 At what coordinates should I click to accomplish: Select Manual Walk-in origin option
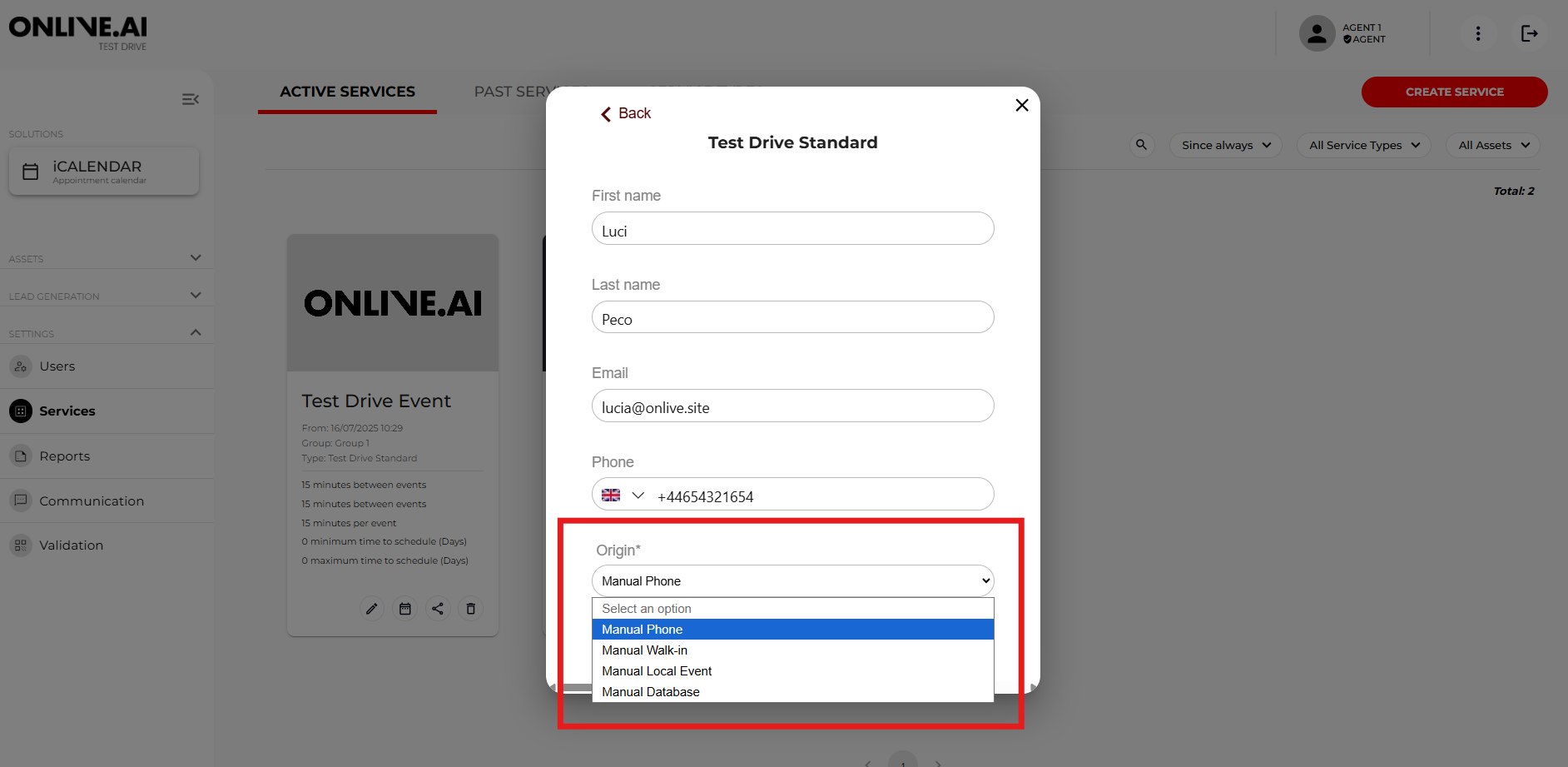point(644,650)
